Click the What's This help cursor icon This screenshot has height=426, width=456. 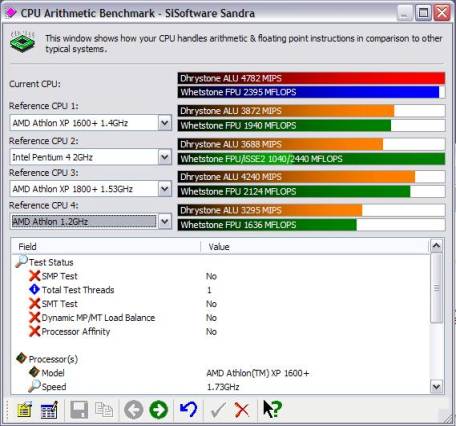[x=272, y=409]
